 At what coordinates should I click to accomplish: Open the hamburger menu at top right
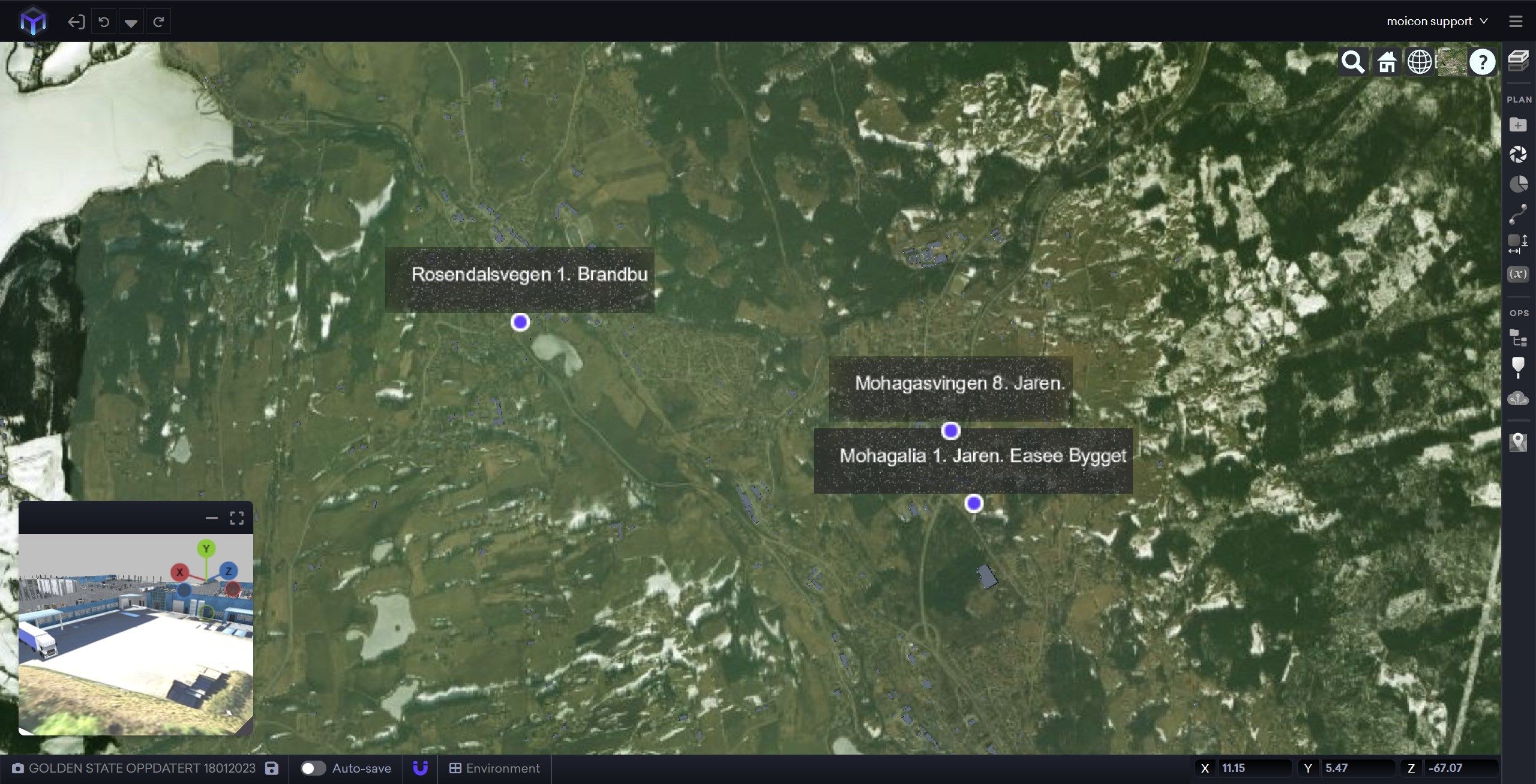[1516, 22]
